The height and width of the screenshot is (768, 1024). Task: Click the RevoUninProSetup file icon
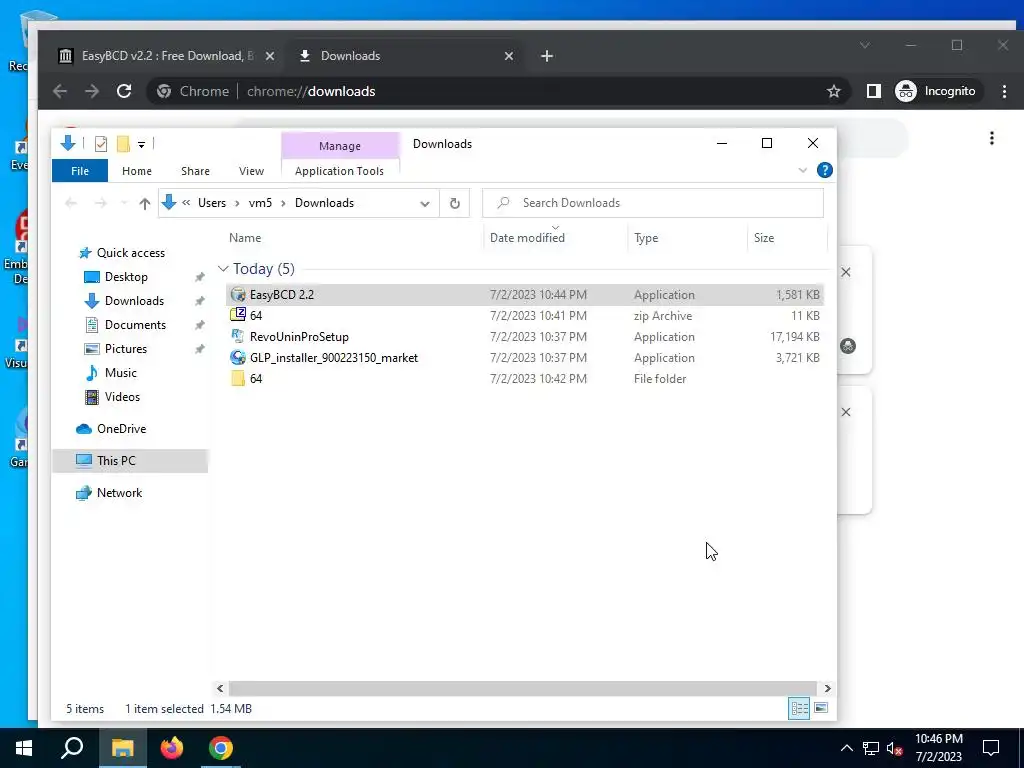[238, 336]
